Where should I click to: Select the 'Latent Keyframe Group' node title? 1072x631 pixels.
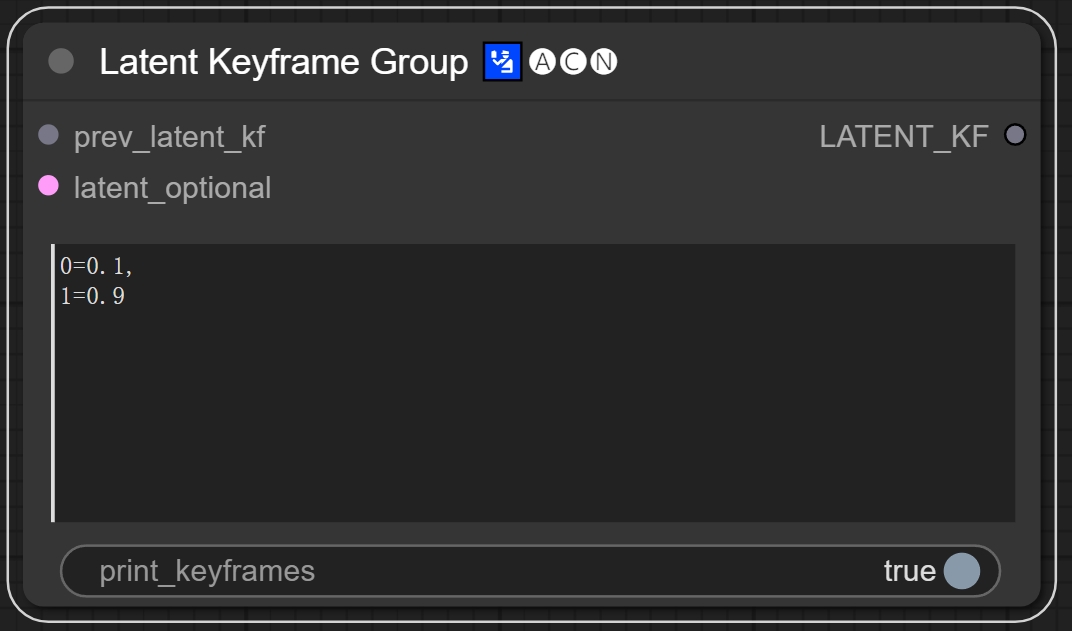[283, 62]
